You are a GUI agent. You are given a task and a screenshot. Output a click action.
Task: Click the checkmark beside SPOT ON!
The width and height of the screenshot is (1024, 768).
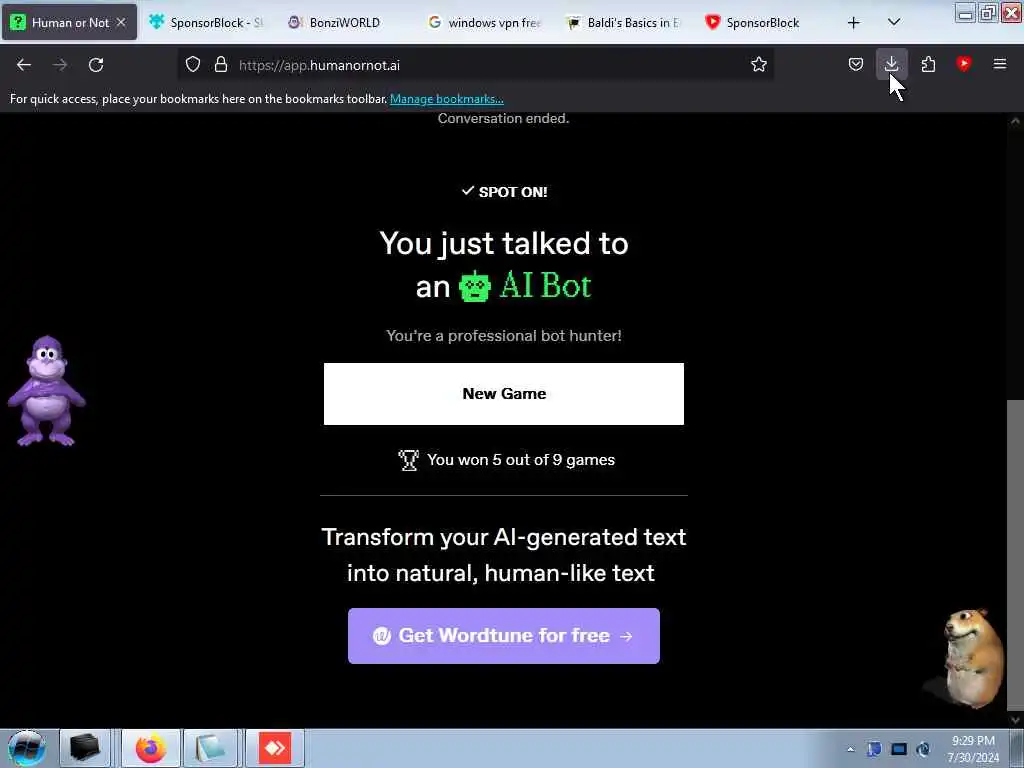pyautogui.click(x=468, y=191)
